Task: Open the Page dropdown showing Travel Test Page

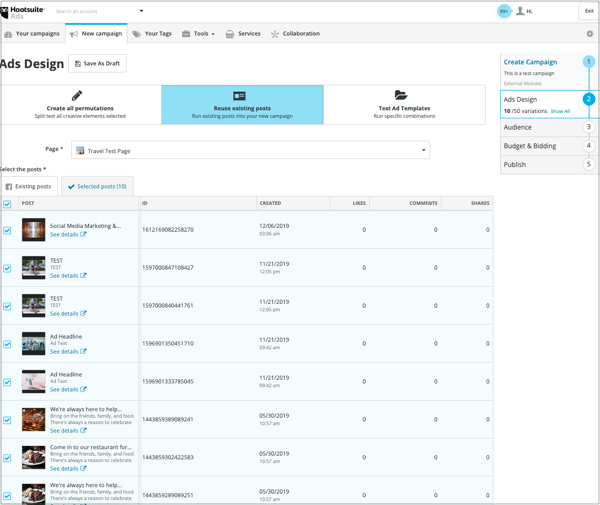Action: (x=251, y=150)
